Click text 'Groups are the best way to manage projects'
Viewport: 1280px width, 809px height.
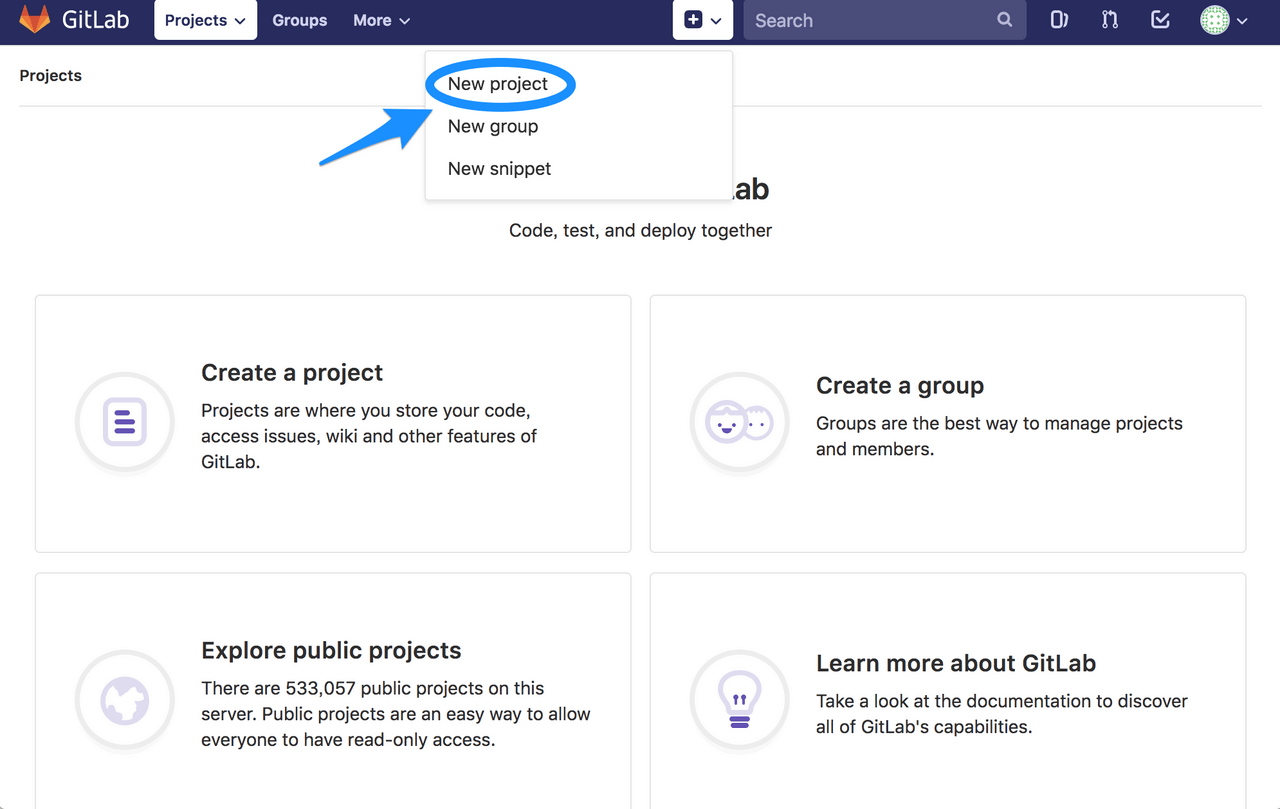click(999, 424)
